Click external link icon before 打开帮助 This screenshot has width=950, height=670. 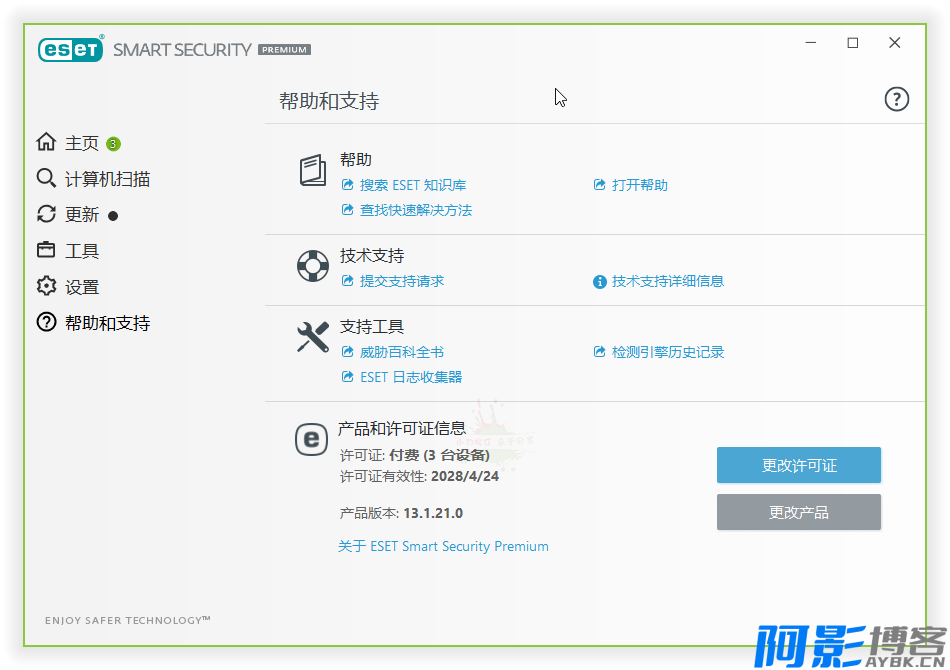pos(599,185)
